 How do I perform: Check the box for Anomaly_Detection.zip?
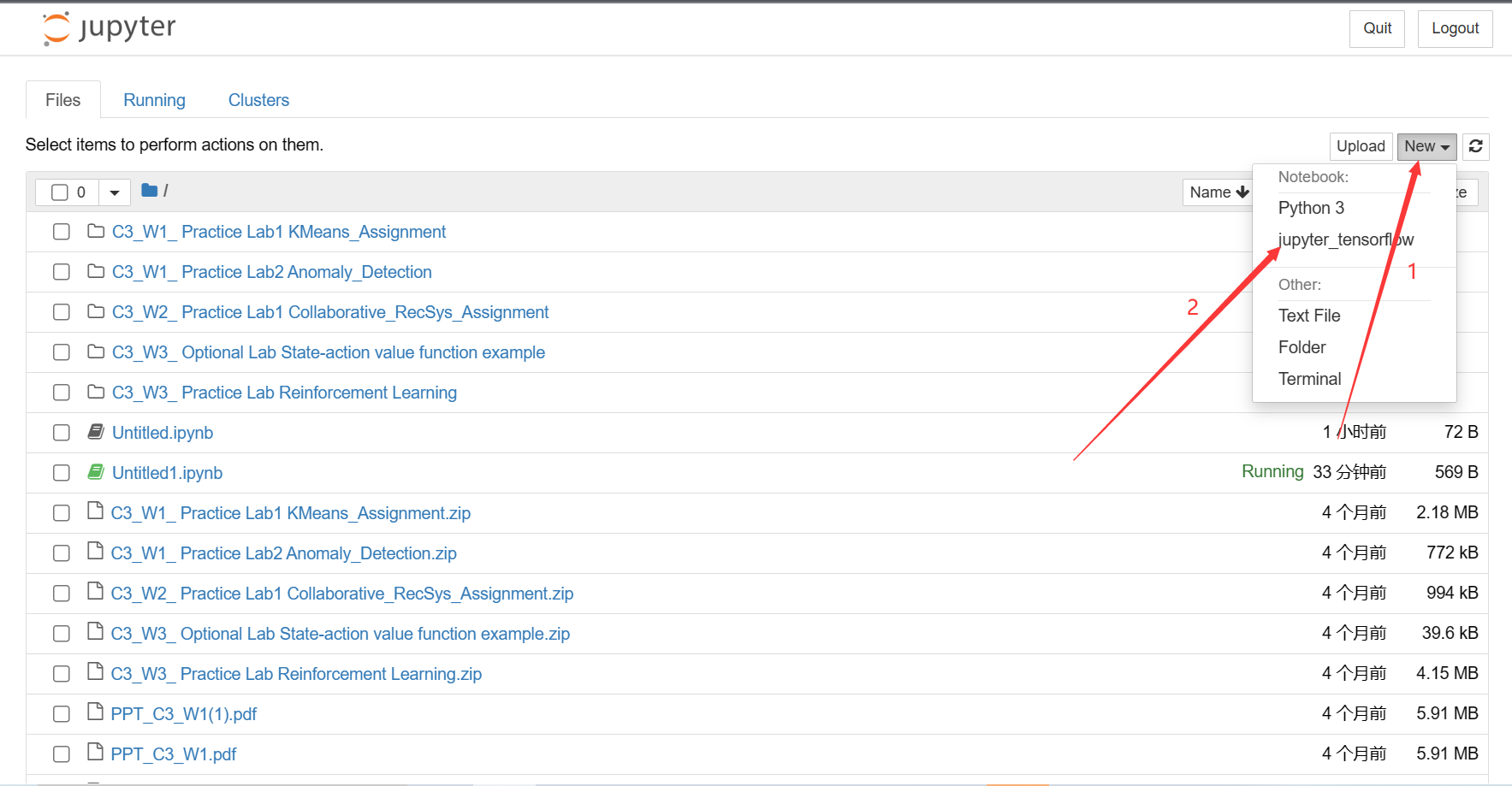[62, 553]
